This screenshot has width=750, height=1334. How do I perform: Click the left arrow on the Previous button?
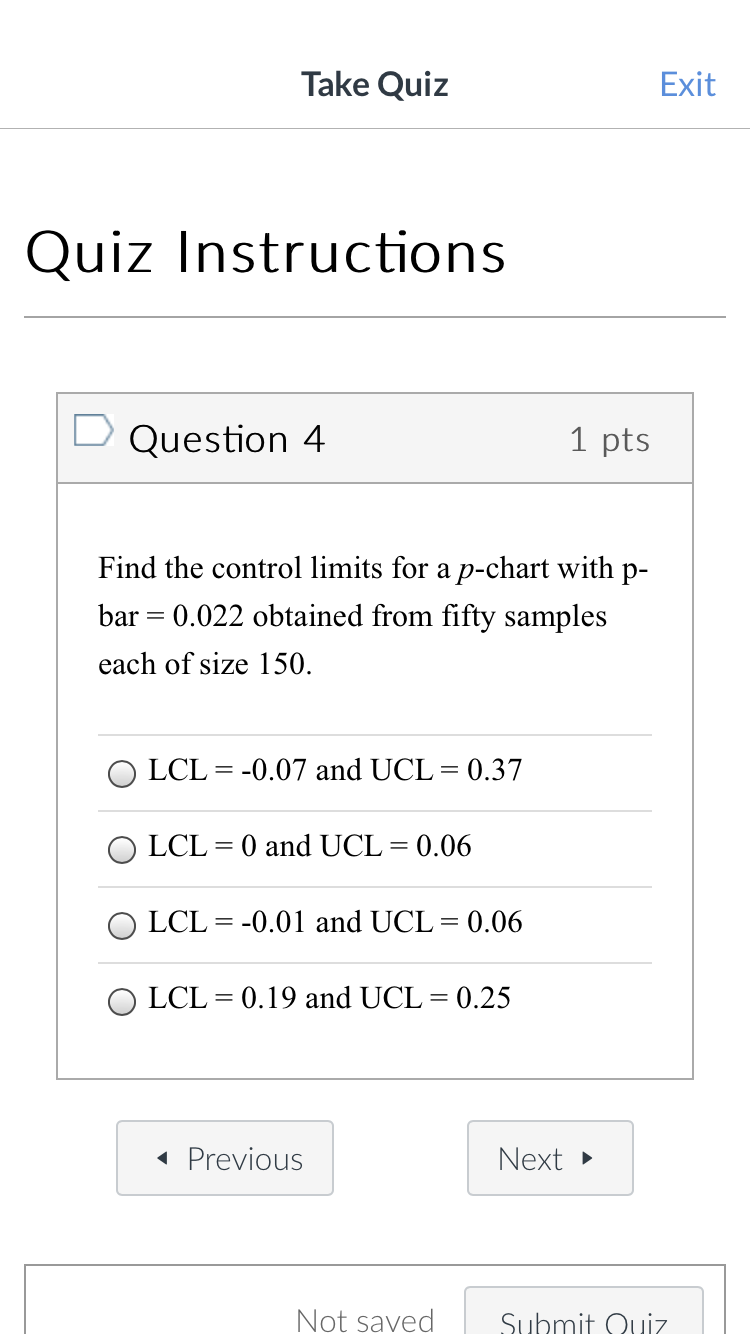coord(161,1158)
